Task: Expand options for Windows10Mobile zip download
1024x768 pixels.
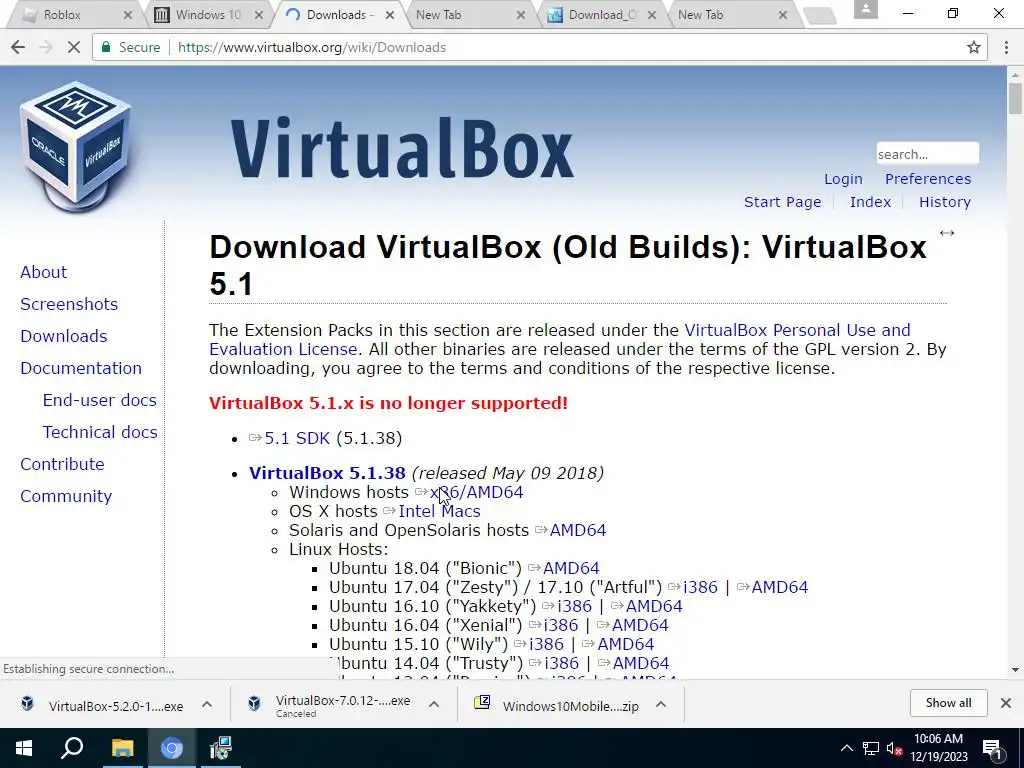Action: coord(661,704)
